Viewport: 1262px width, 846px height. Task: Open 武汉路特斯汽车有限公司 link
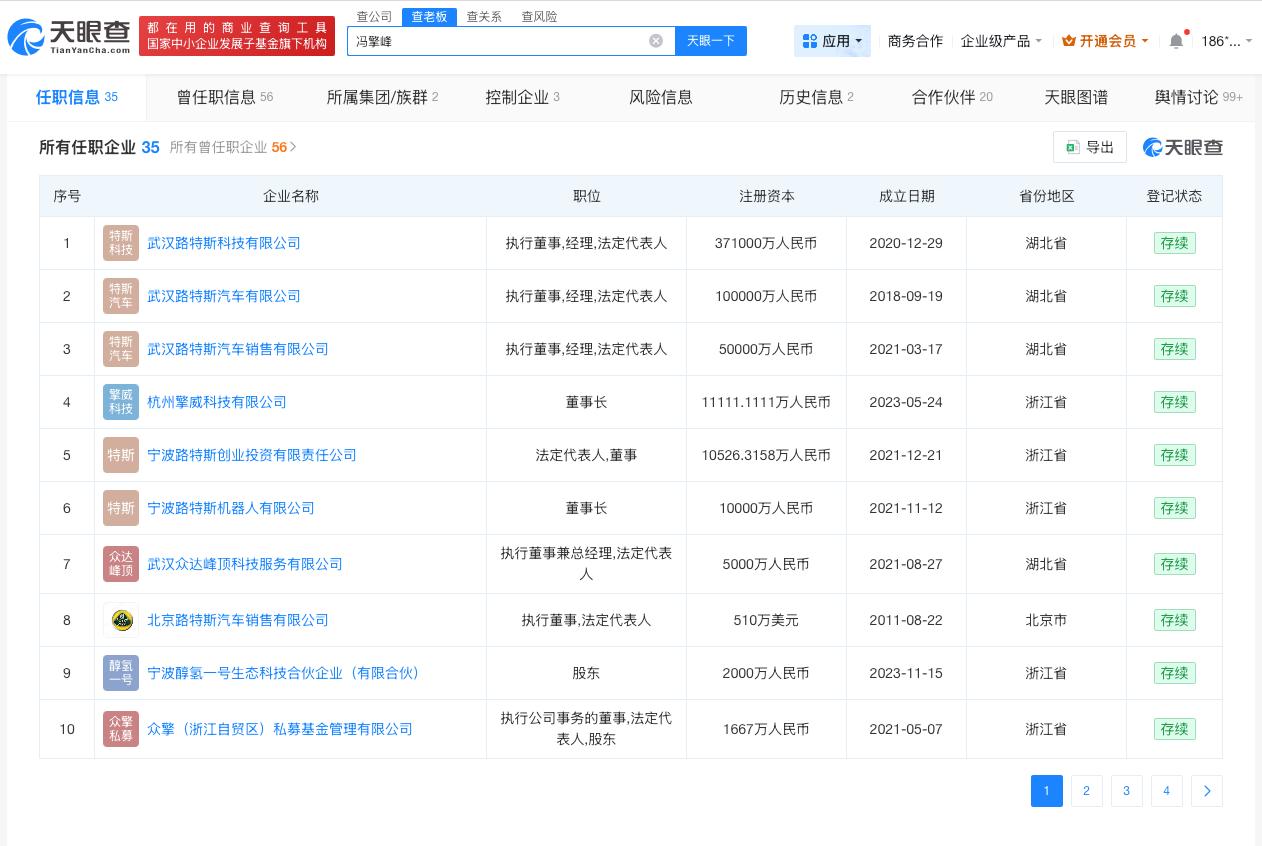coord(224,296)
